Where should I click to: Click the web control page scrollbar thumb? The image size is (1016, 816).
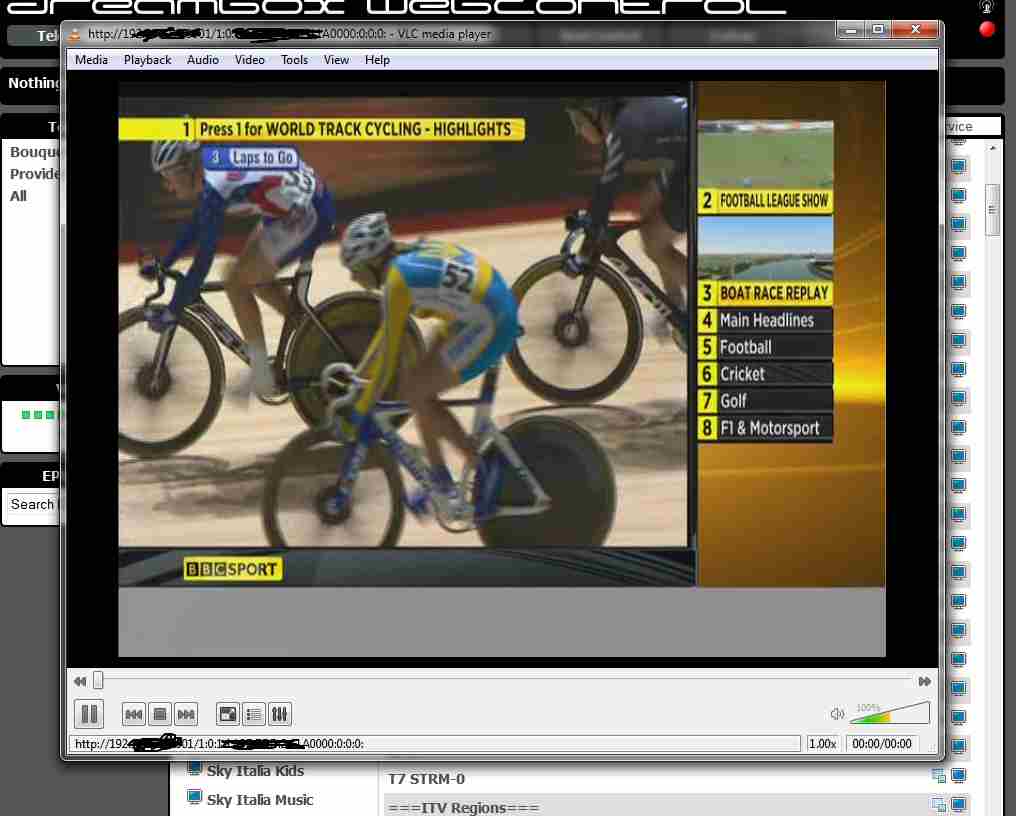(x=992, y=210)
